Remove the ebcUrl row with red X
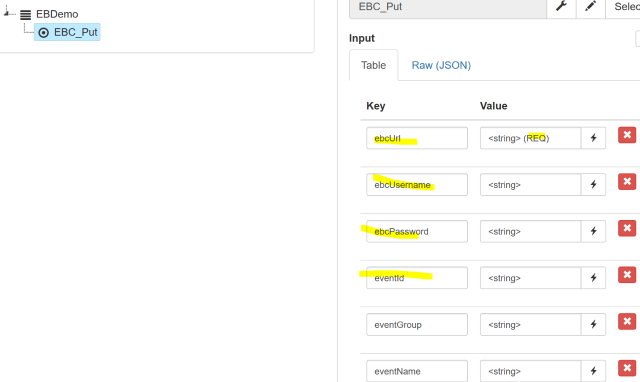Image resolution: width=640 pixels, height=382 pixels. (627, 135)
